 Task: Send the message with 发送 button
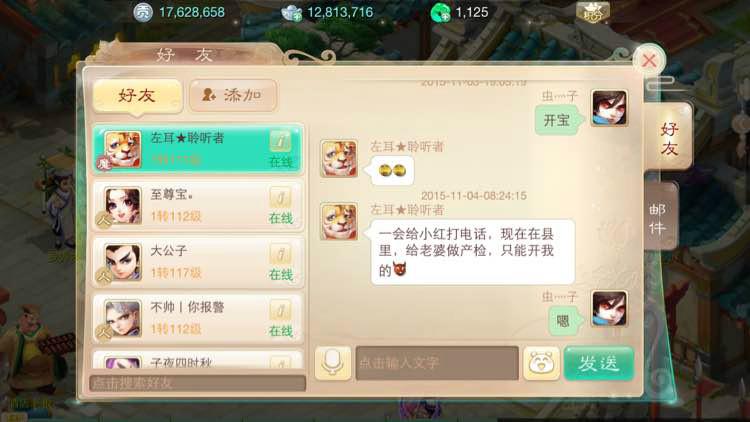coord(599,364)
